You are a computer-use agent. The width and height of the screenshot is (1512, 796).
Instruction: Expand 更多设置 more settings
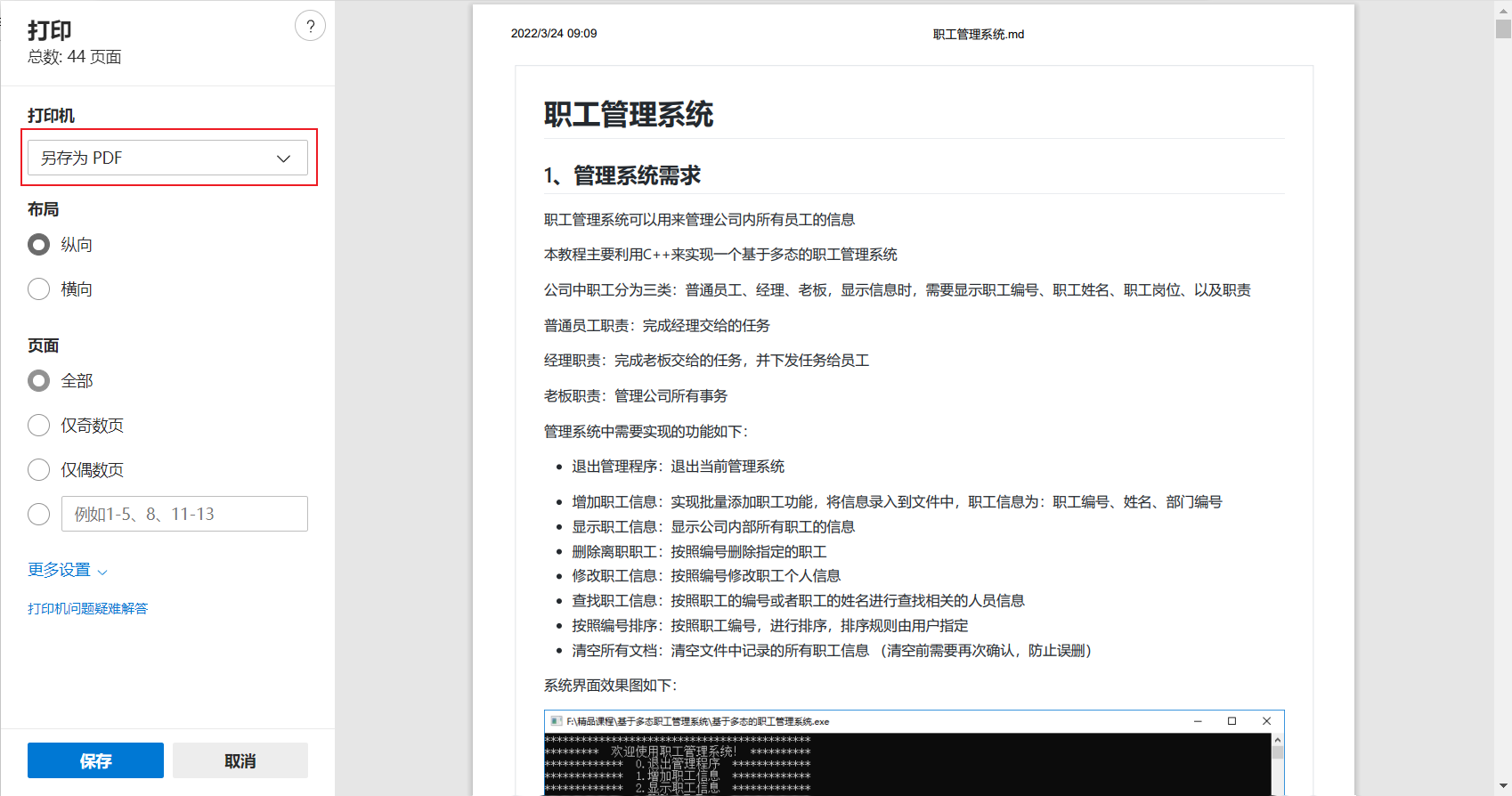(x=68, y=570)
